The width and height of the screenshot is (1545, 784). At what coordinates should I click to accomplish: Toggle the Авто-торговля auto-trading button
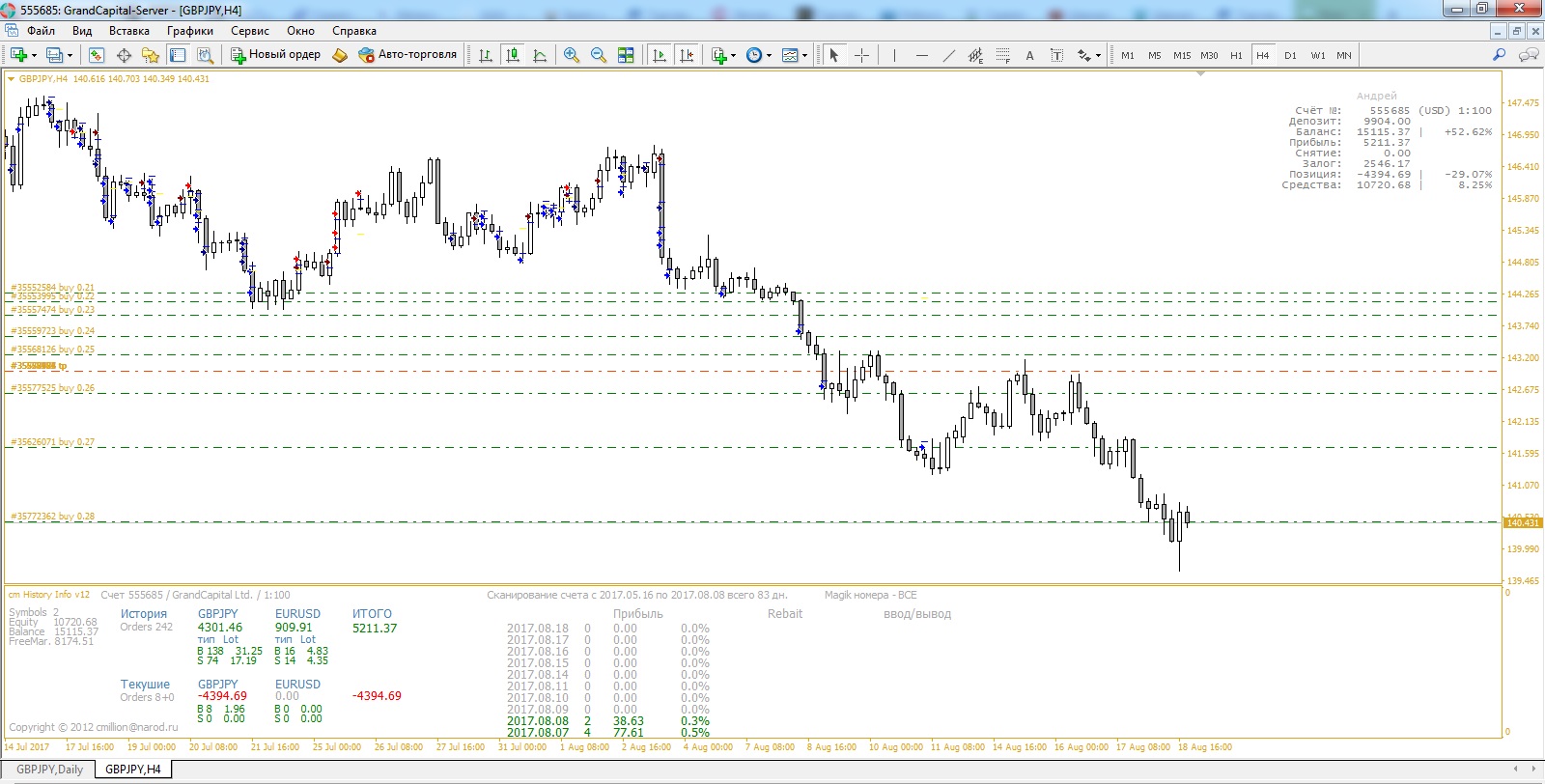coord(407,55)
